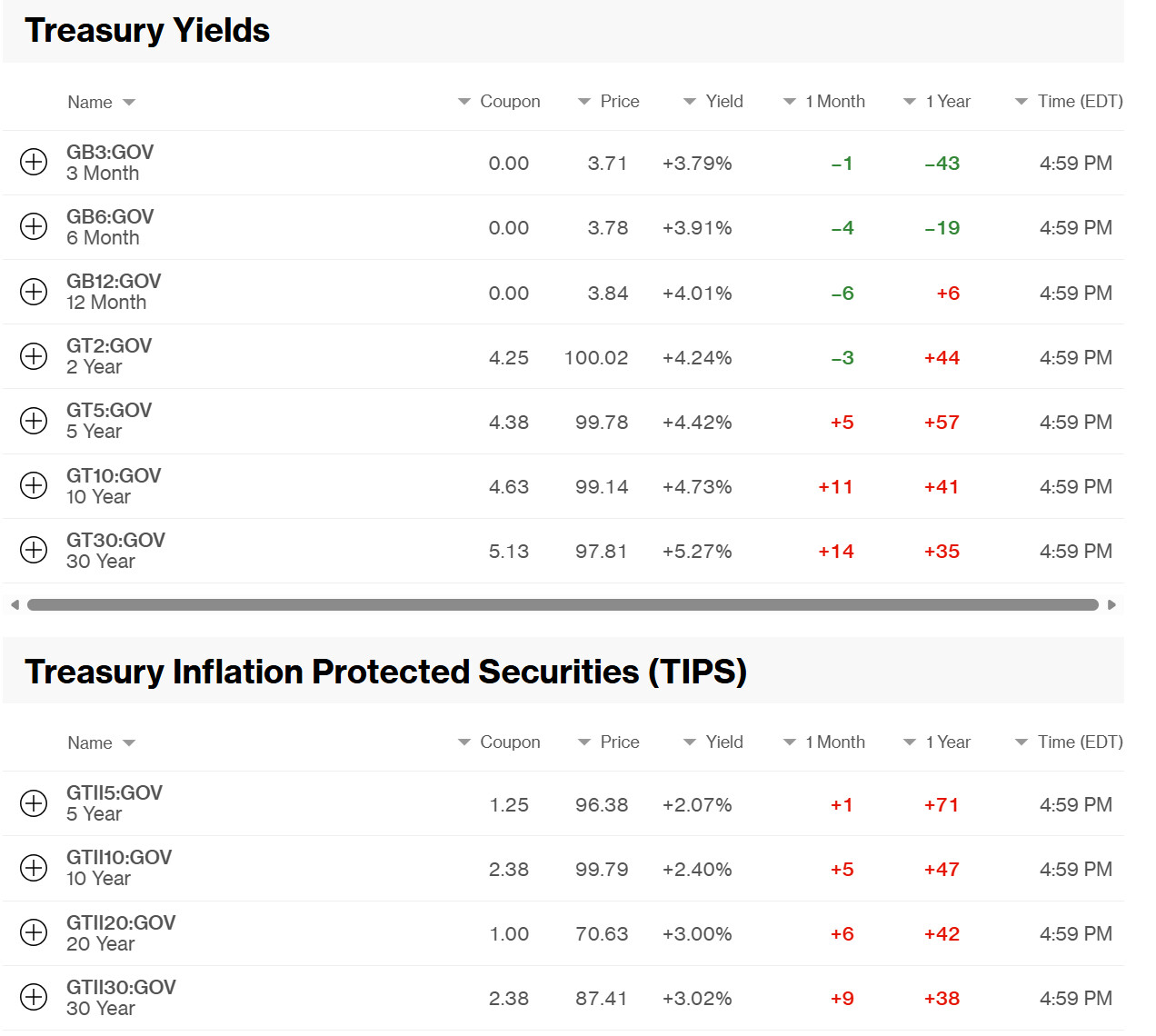
Task: Add GB12:GOV 12 Month via plus icon
Action: (34, 292)
